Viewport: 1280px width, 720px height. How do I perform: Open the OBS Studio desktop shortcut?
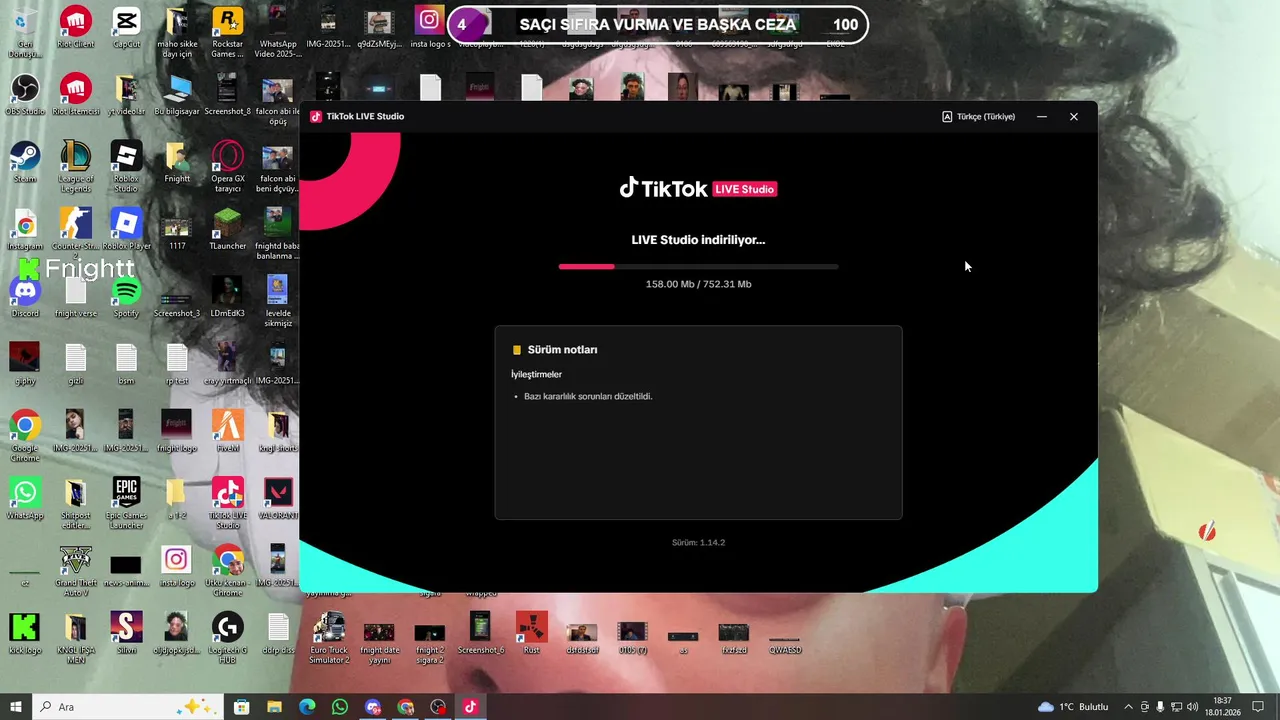coord(25,96)
